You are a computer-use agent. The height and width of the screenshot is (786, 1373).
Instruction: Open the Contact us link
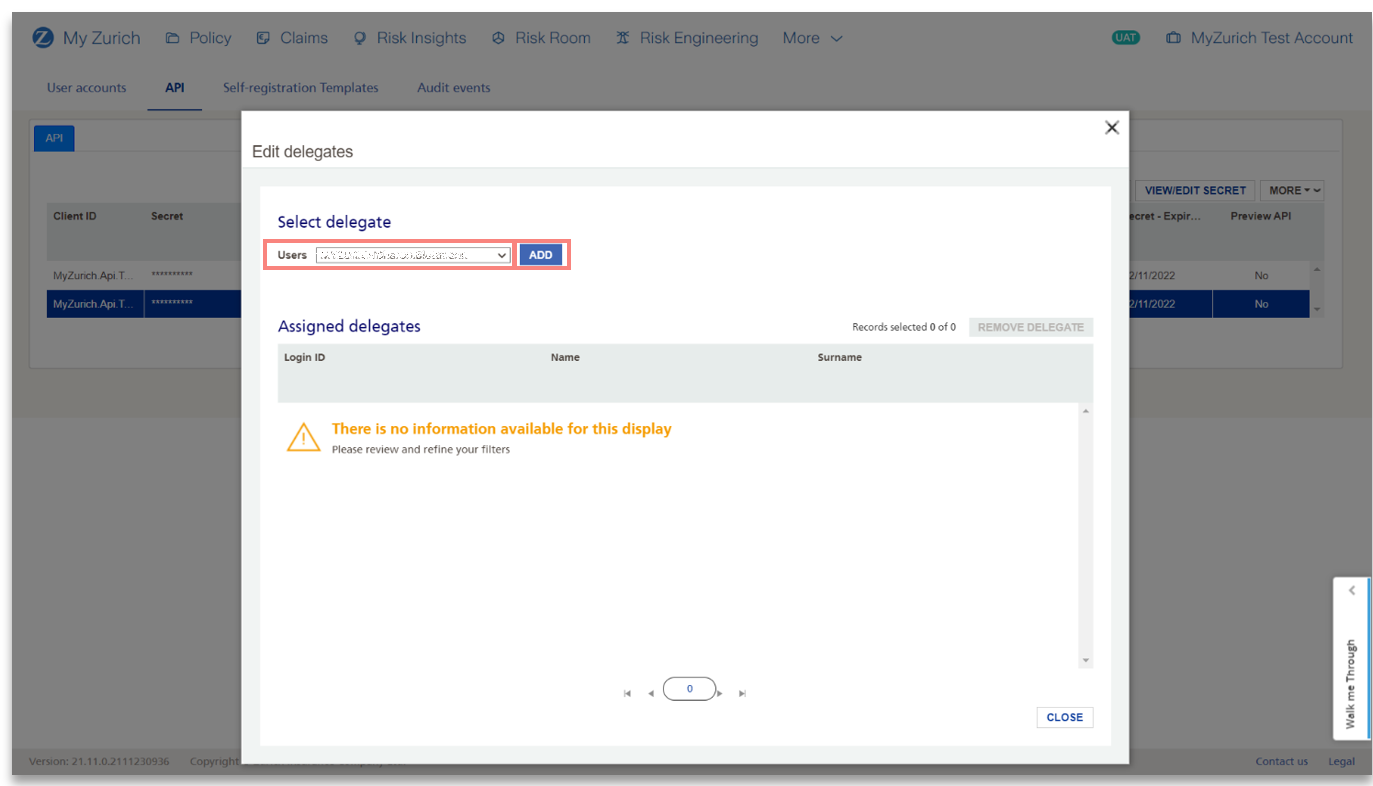(1281, 761)
